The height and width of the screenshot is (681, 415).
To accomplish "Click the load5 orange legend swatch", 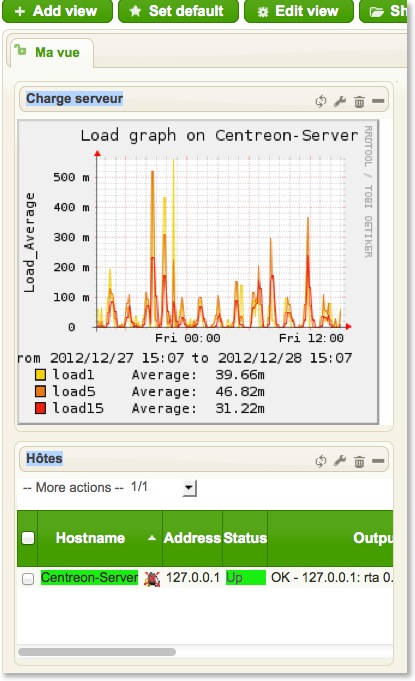I will 40,391.
